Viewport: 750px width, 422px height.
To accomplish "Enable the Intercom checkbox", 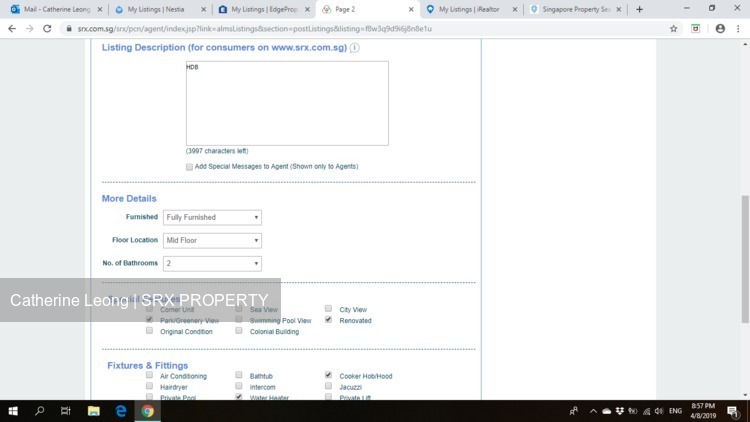I will coord(239,386).
